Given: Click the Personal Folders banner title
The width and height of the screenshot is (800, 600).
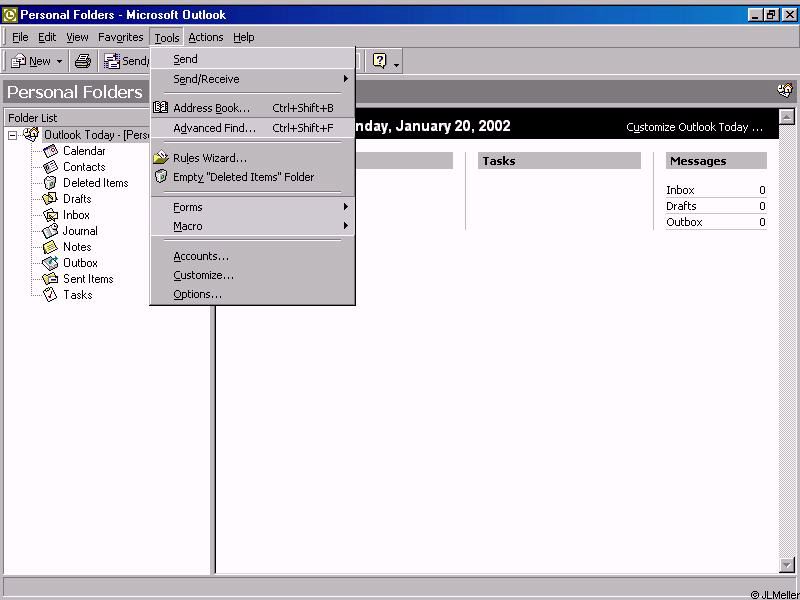Looking at the screenshot, I should coord(74,92).
